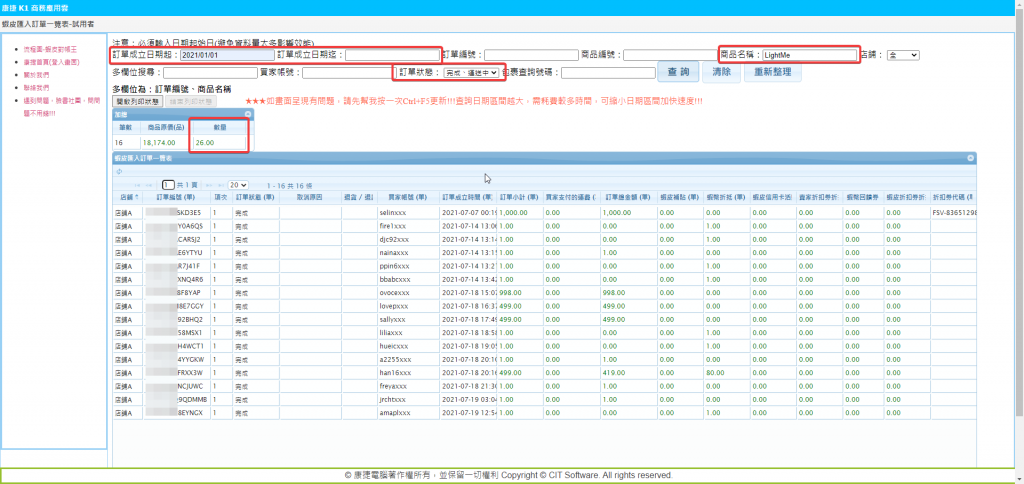Click the 關鍵列印狀態 button
Image resolution: width=1024 pixels, height=484 pixels.
137,101
